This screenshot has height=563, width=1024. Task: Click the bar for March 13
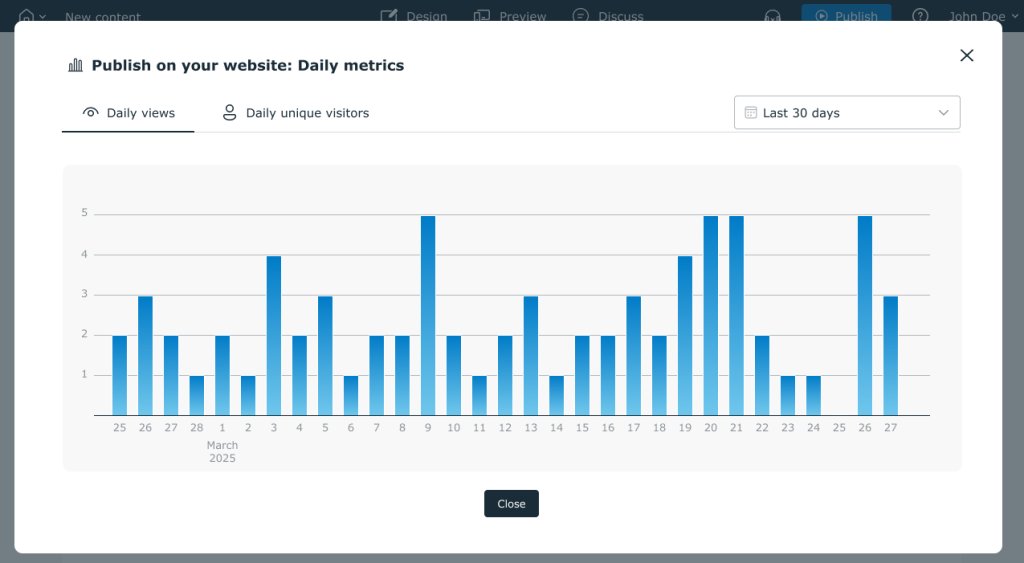coord(531,355)
